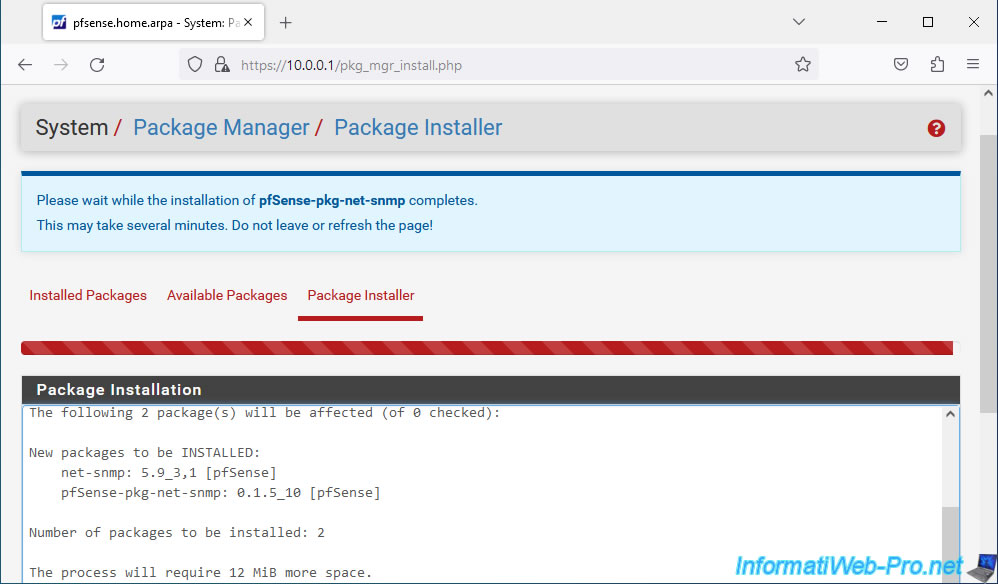View site security via the padlock icon

pyautogui.click(x=221, y=64)
